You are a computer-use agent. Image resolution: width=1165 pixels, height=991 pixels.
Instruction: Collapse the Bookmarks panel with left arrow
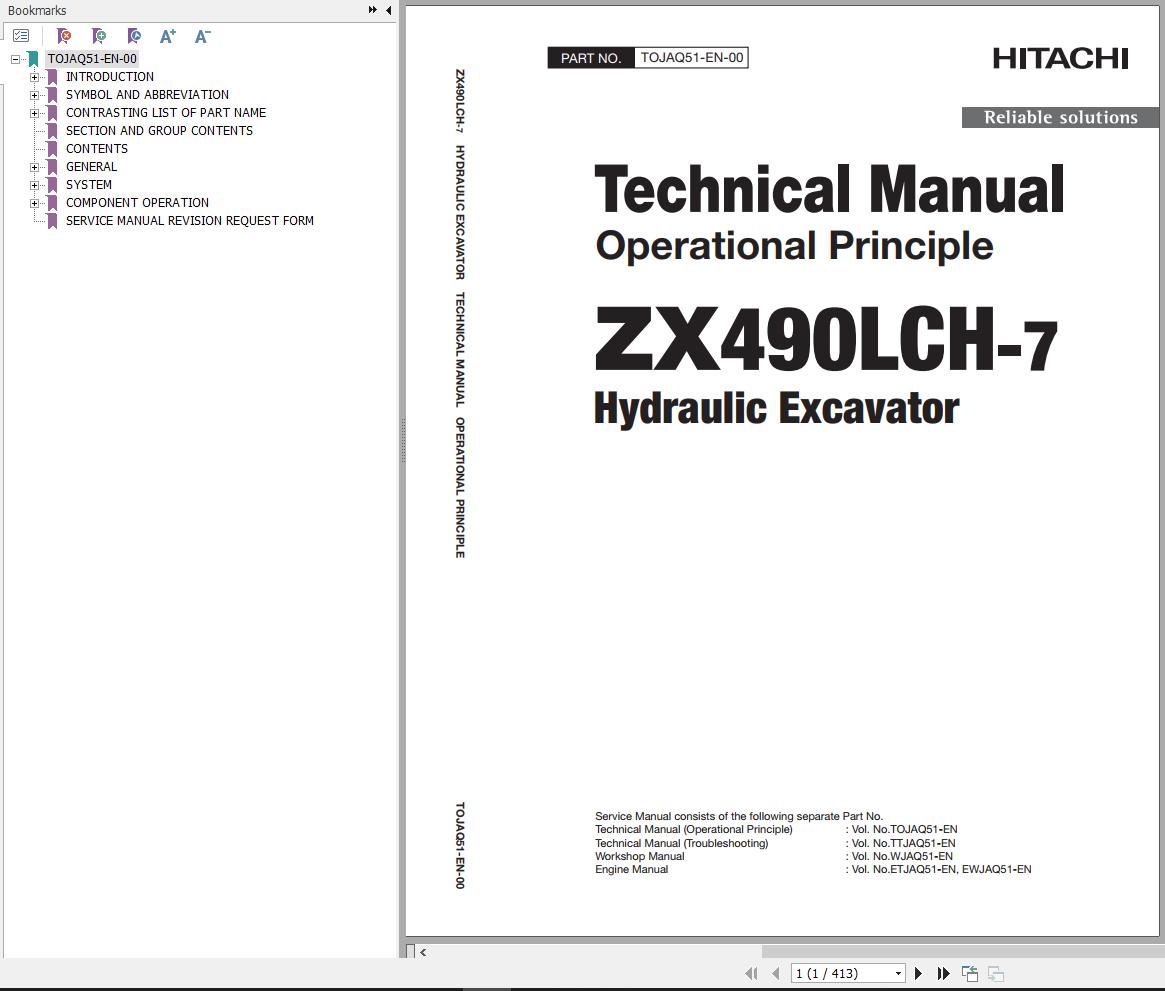click(x=389, y=10)
